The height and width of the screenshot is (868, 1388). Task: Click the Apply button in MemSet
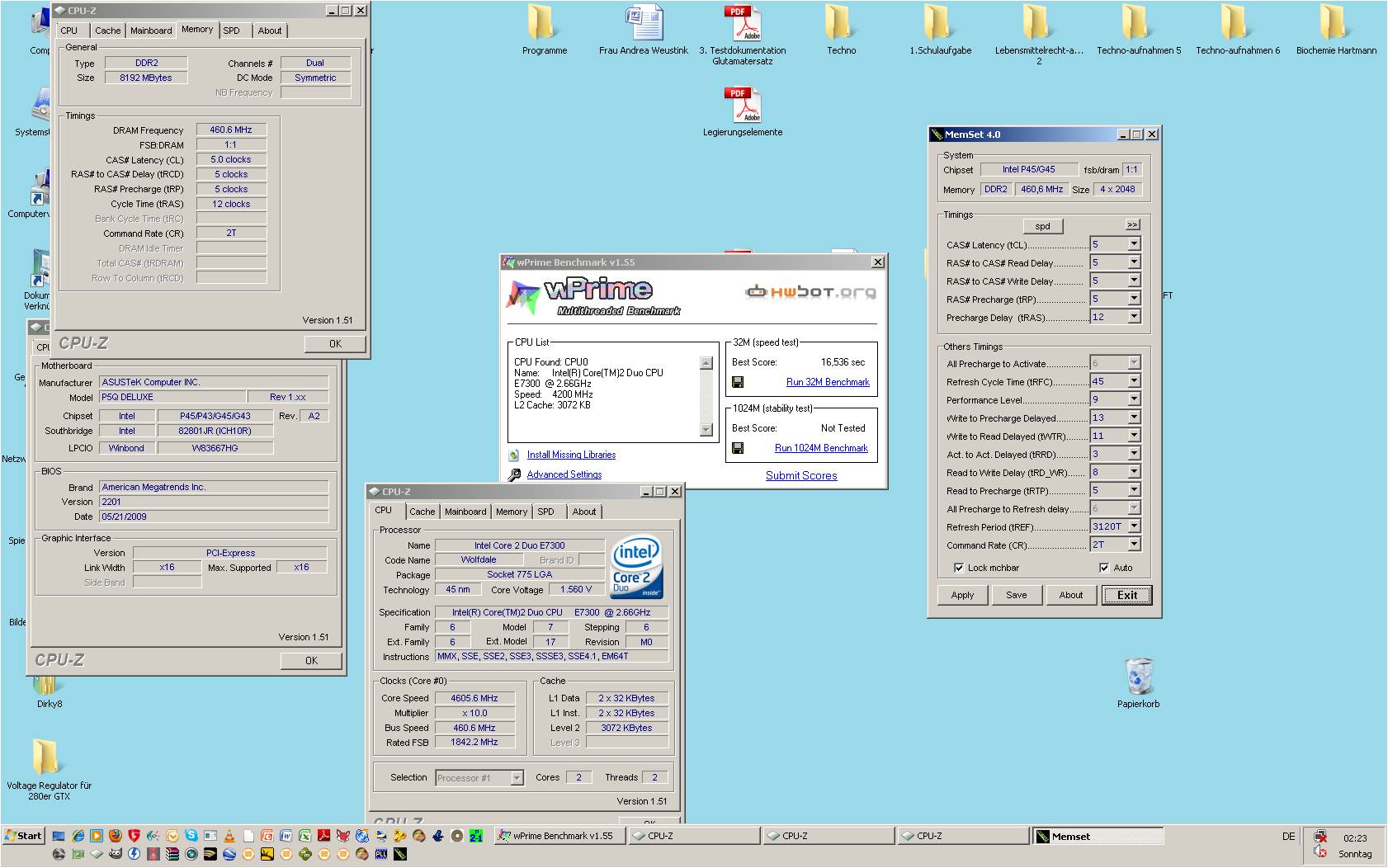pyautogui.click(x=962, y=595)
